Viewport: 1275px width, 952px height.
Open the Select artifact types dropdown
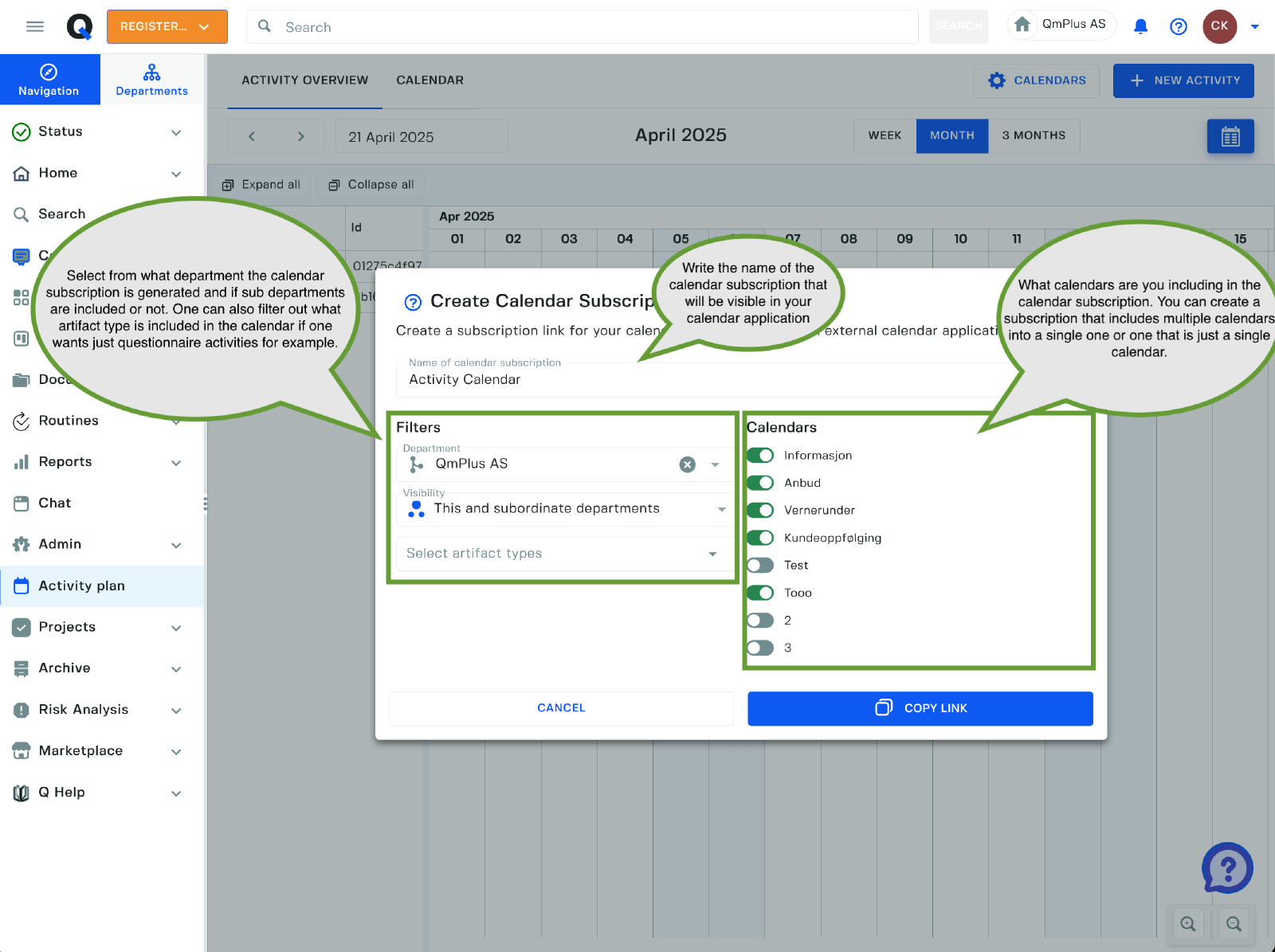pyautogui.click(x=562, y=554)
